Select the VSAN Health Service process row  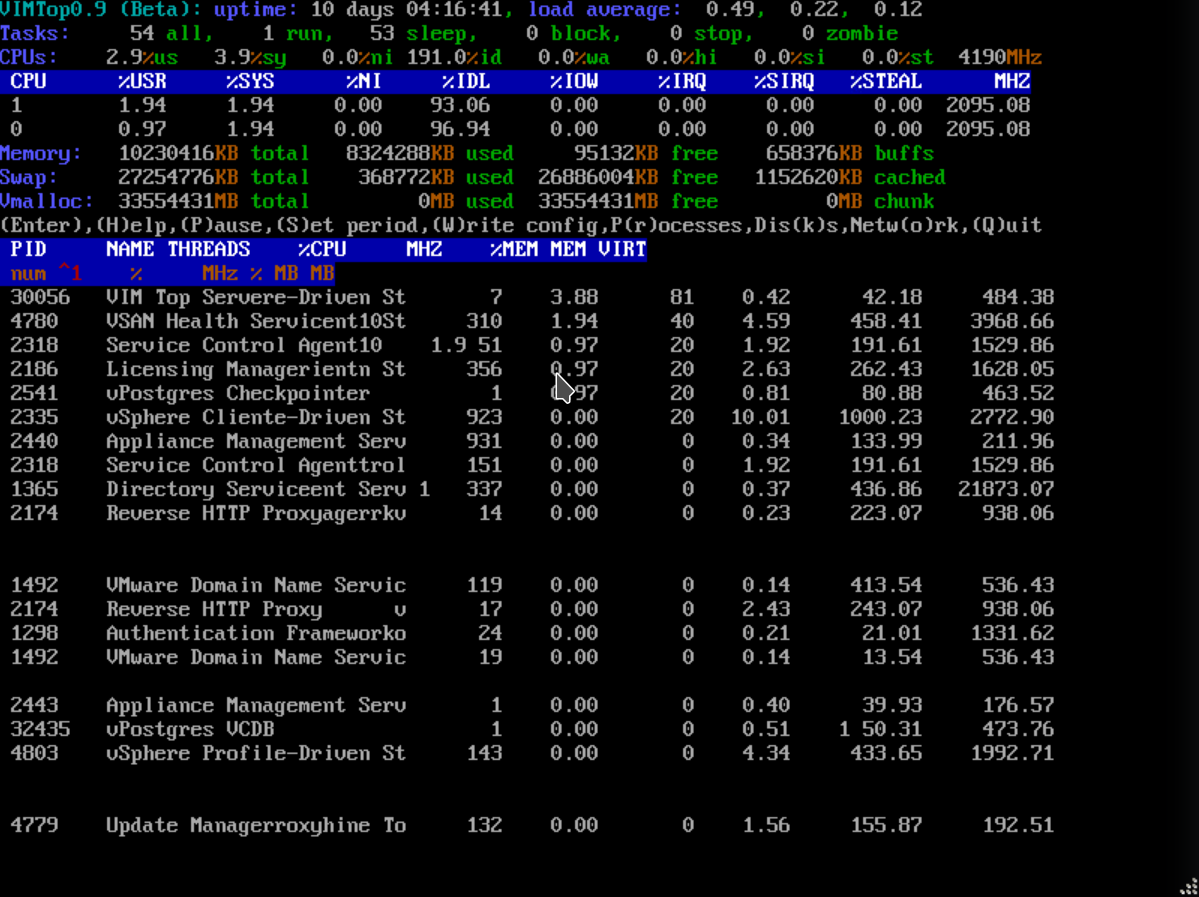click(x=532, y=321)
